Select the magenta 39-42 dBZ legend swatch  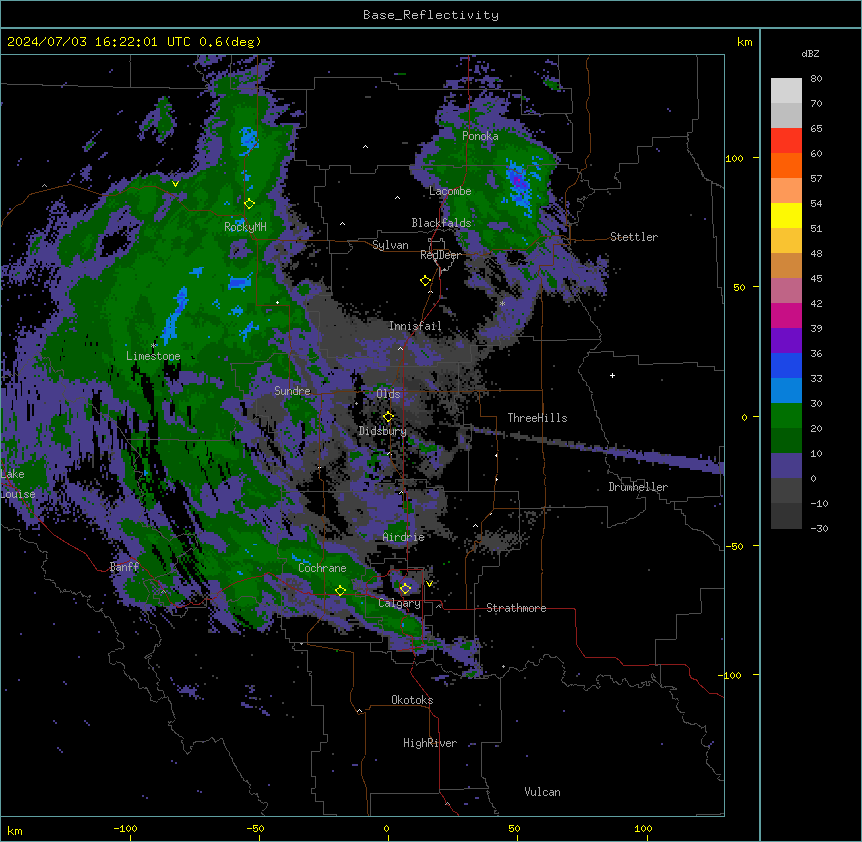coord(786,315)
